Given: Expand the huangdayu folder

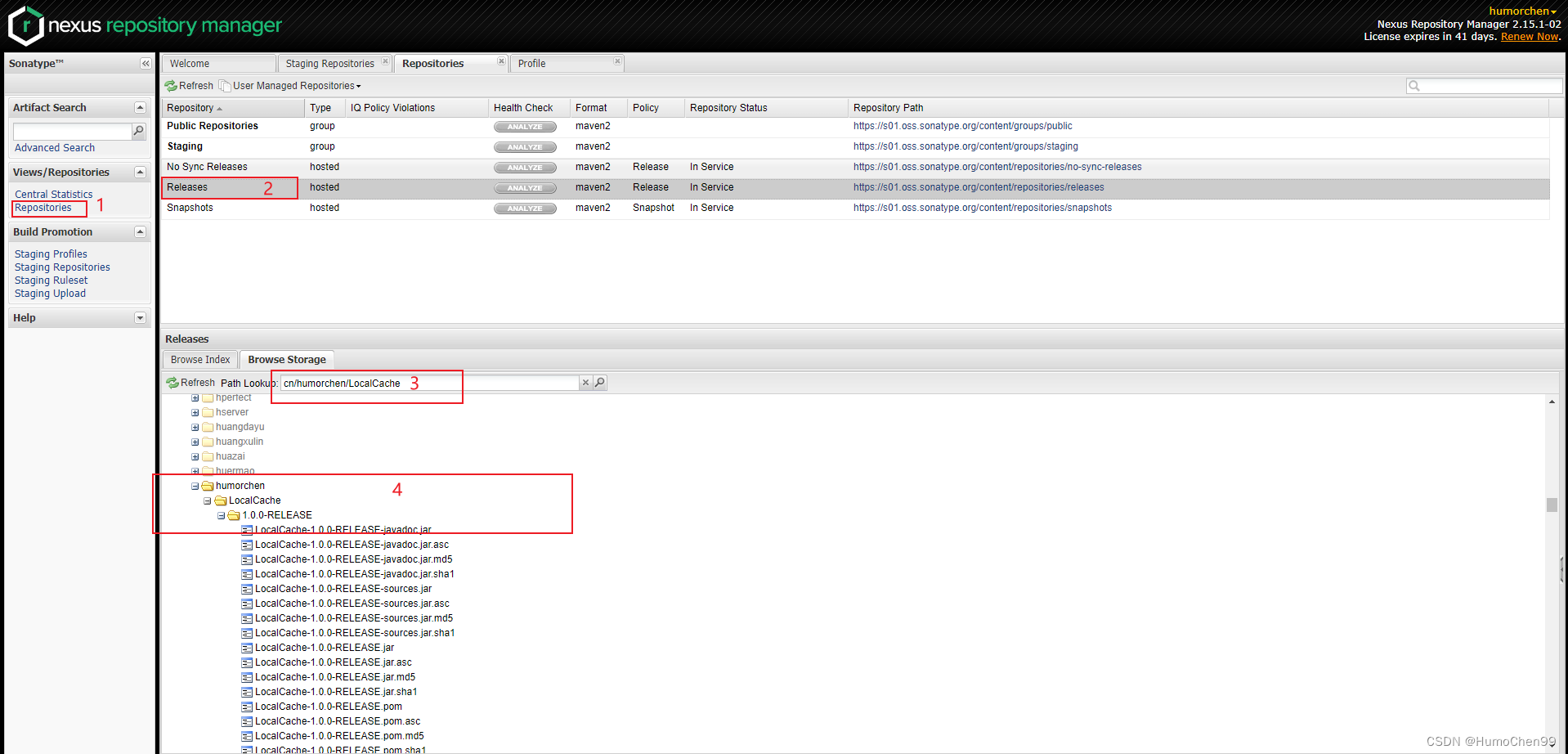Looking at the screenshot, I should point(195,428).
